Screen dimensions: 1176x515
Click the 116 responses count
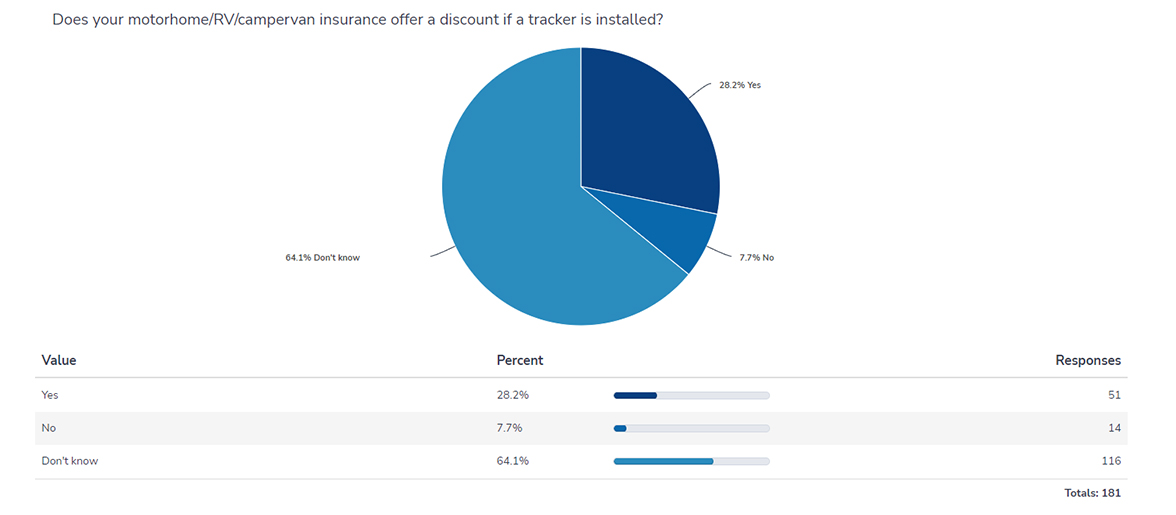pos(1111,461)
